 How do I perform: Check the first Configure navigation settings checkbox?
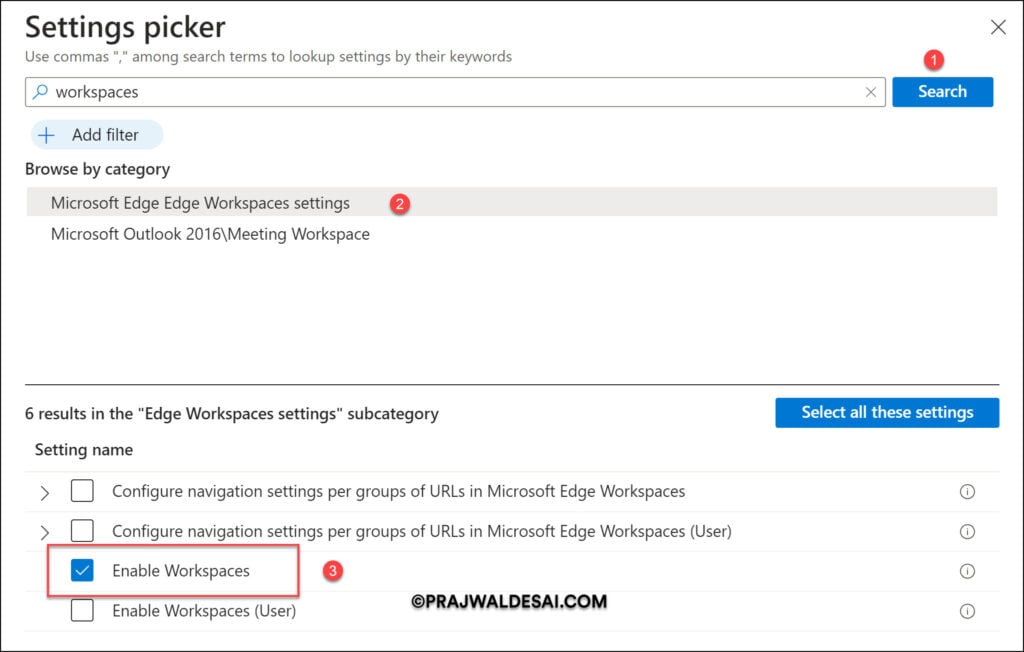[82, 491]
